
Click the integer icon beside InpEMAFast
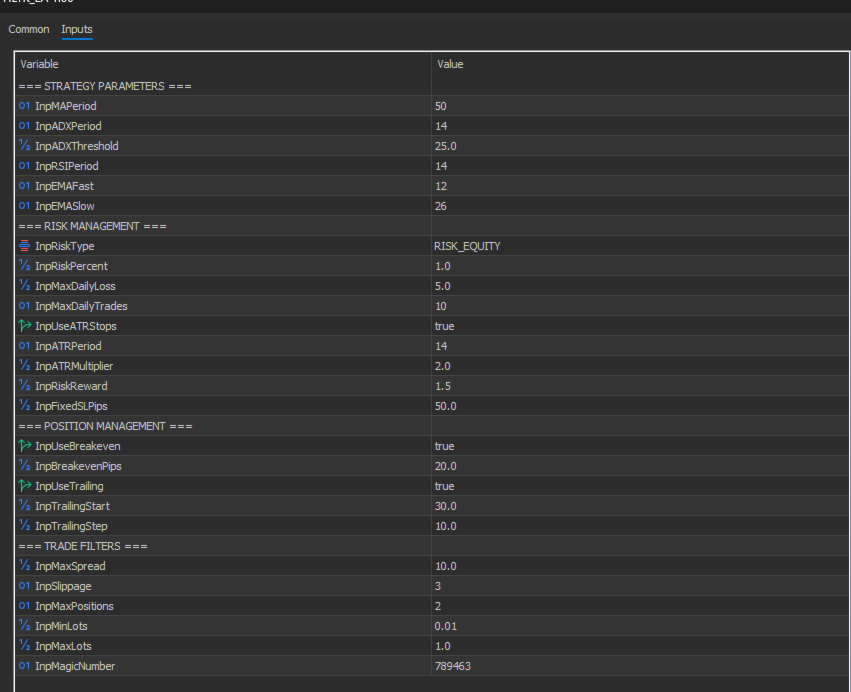[x=24, y=186]
